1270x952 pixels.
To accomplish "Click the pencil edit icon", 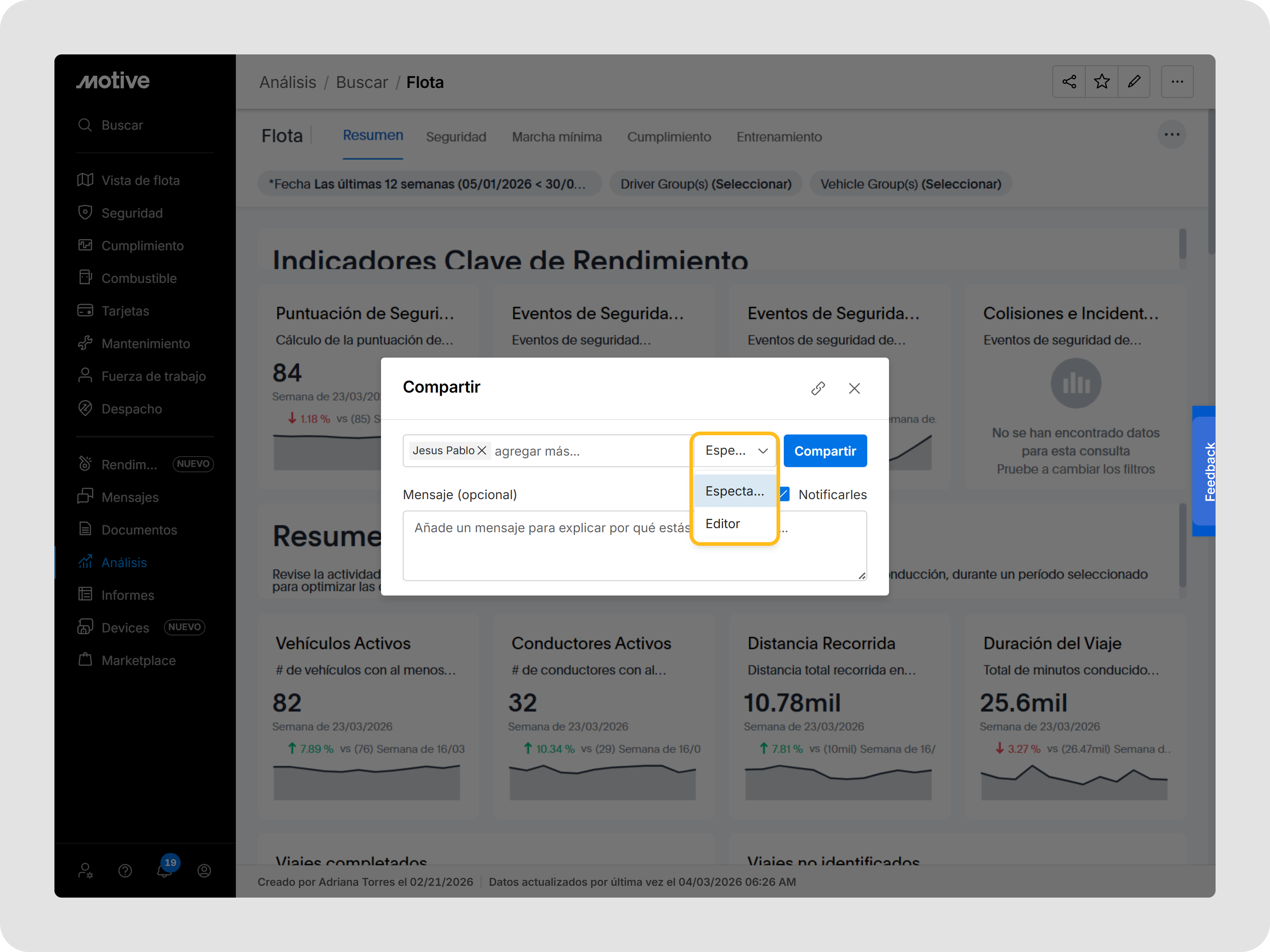I will point(1134,82).
